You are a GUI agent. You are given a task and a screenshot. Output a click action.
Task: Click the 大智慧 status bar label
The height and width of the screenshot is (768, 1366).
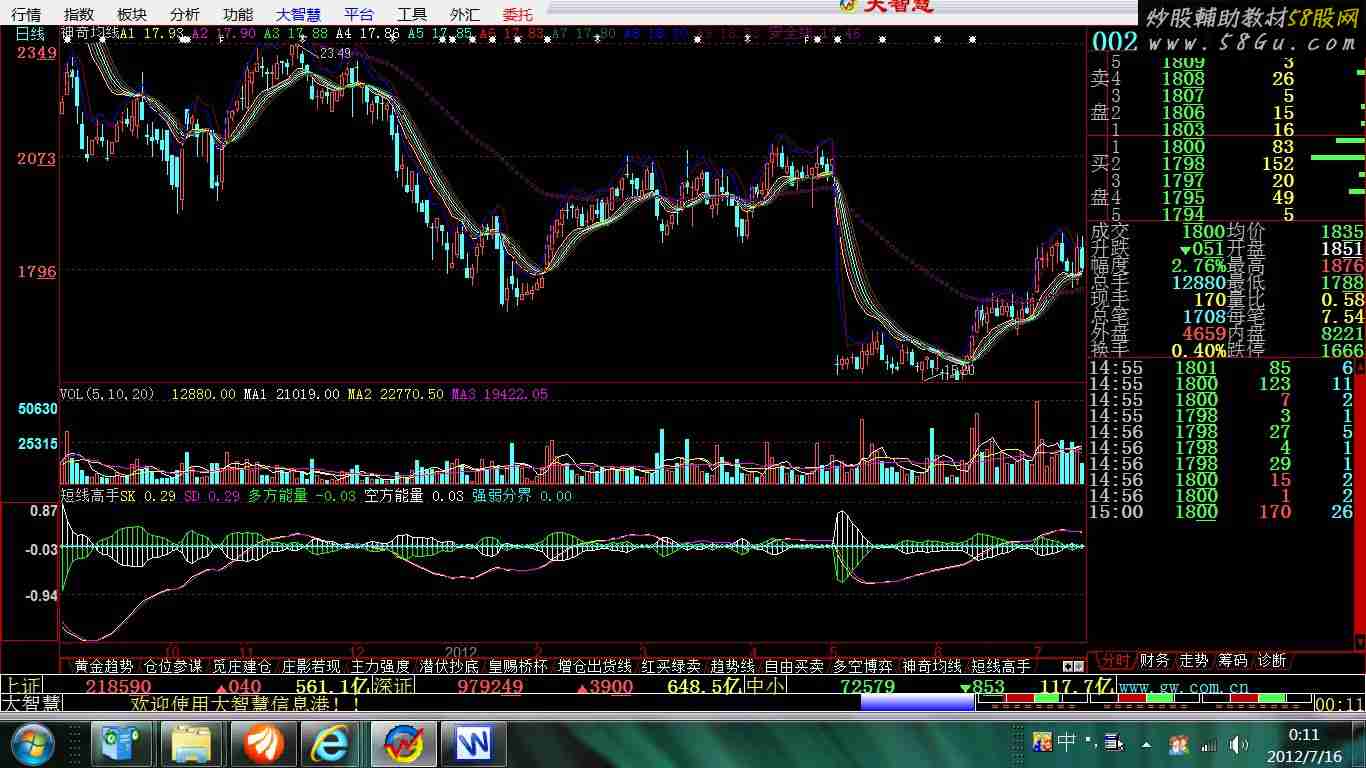tap(31, 703)
